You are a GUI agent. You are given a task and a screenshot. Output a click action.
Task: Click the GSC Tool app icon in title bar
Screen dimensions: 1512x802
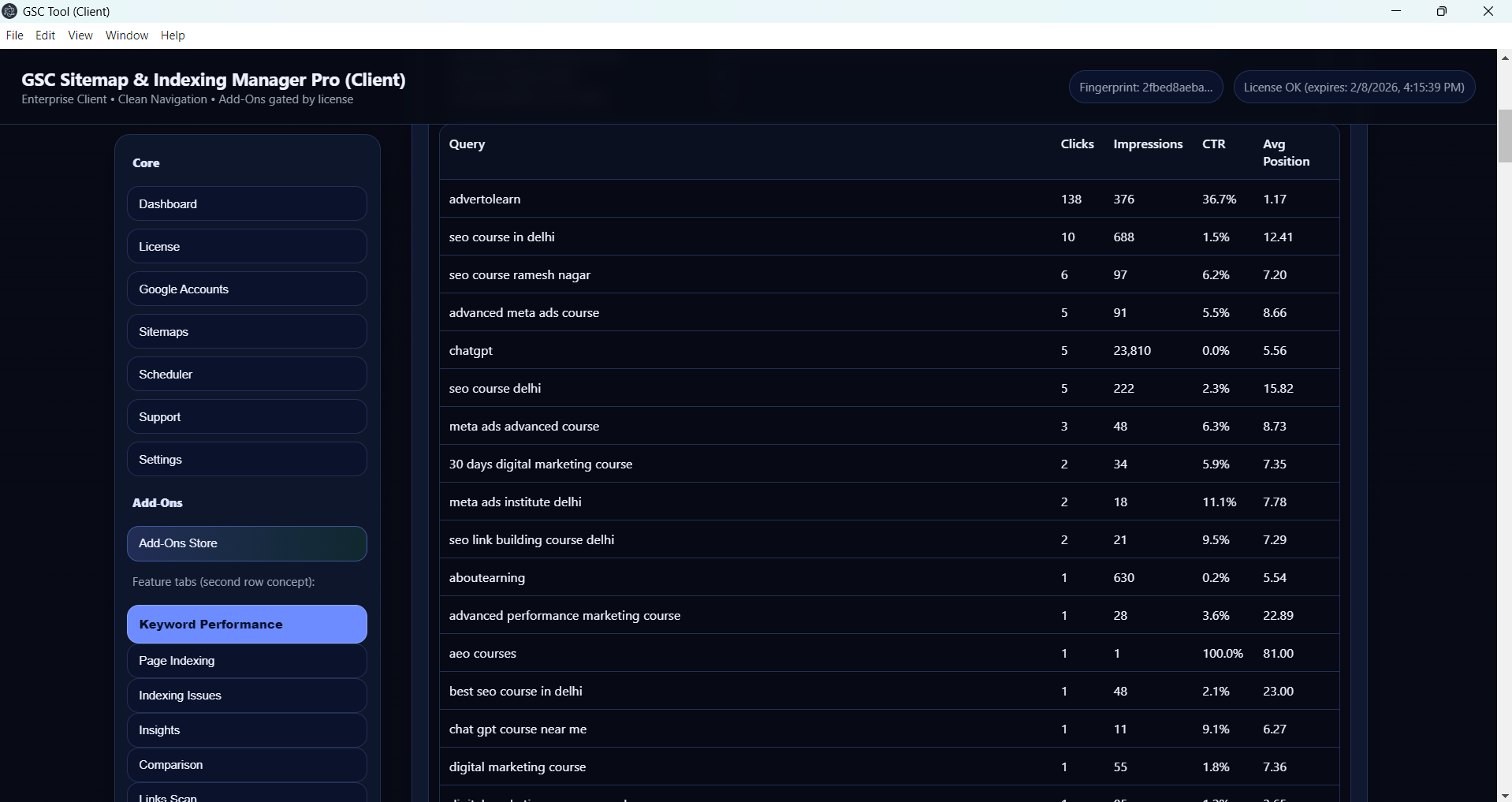coord(10,11)
